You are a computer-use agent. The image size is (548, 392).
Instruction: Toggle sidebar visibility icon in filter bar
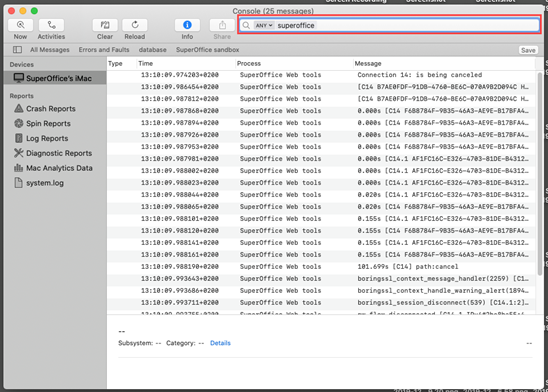[x=17, y=50]
